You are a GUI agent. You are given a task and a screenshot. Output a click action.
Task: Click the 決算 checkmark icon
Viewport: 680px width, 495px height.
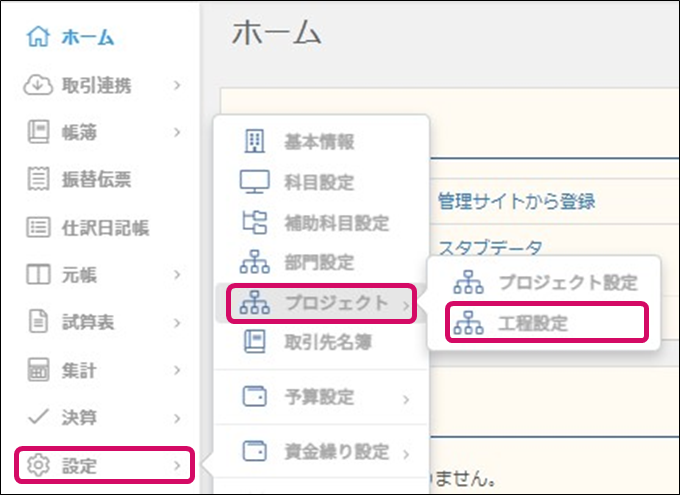point(37,417)
